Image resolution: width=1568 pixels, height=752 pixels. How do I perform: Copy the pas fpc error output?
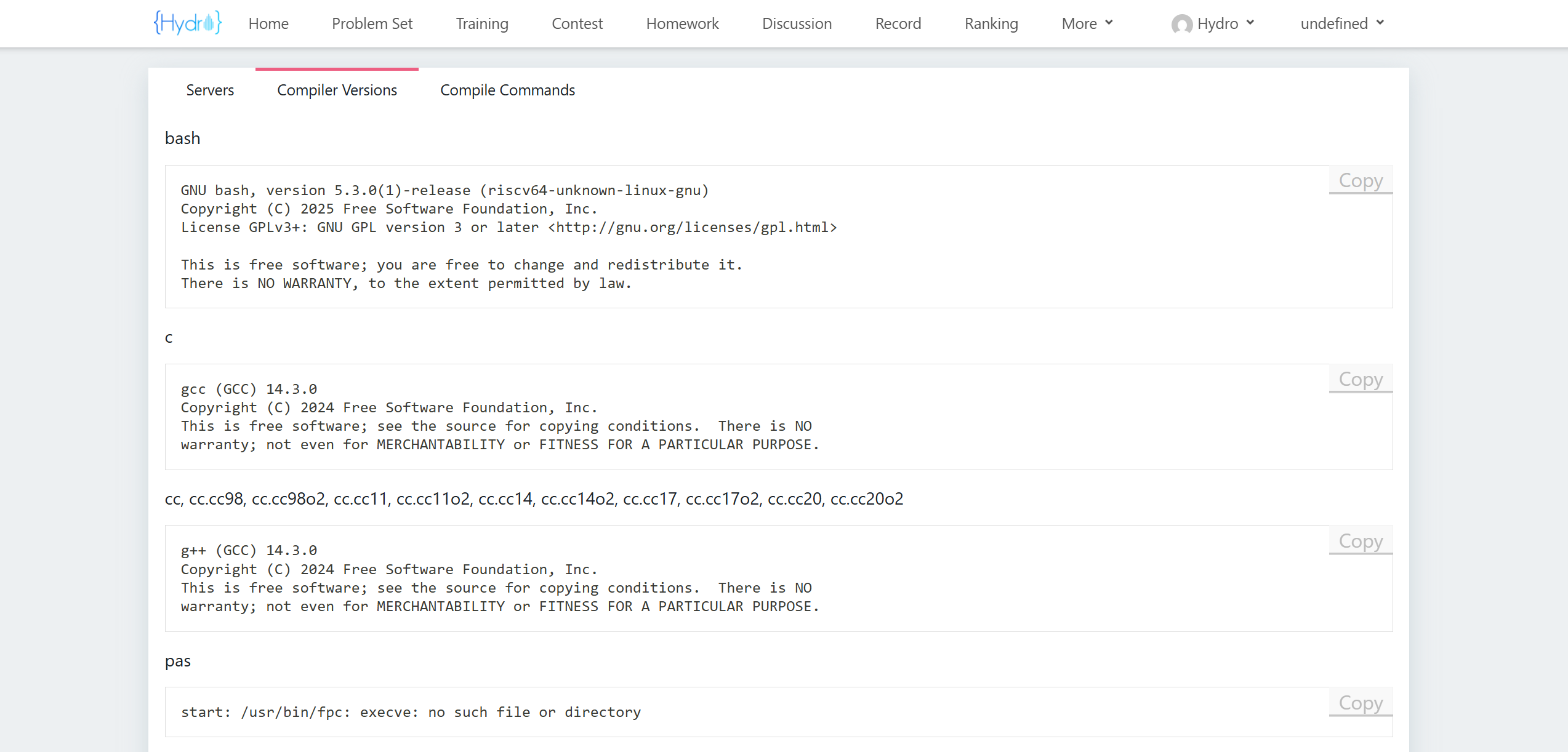[x=1361, y=702]
